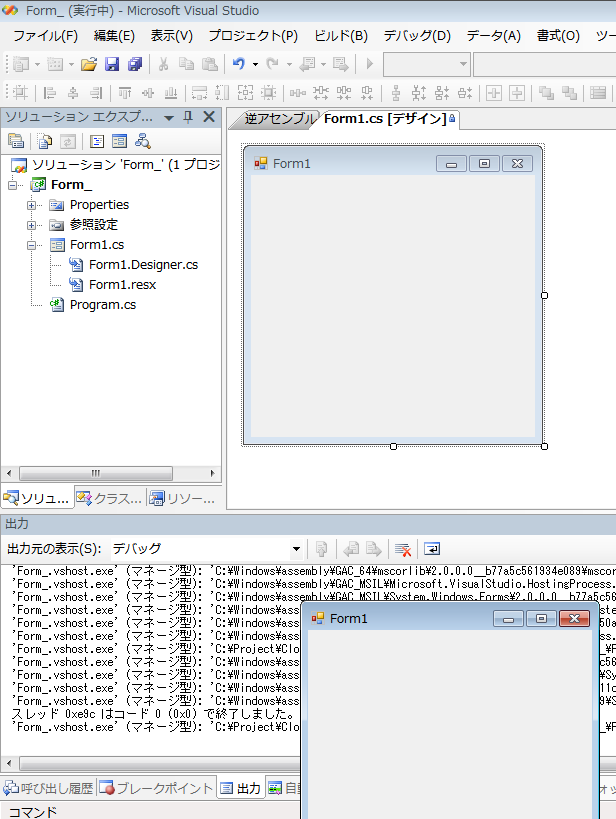
Task: Click the Save floppy disk icon
Action: point(112,64)
